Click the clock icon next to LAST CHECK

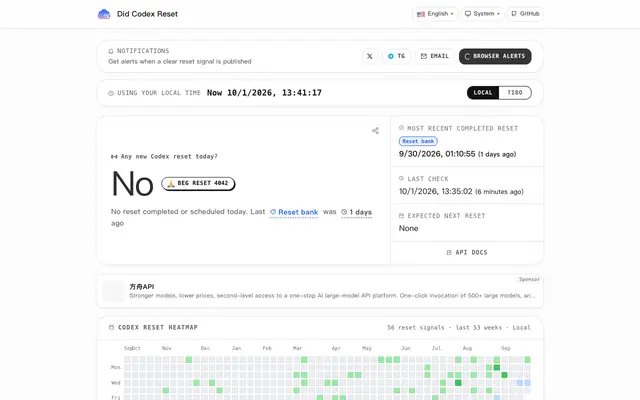(401, 178)
